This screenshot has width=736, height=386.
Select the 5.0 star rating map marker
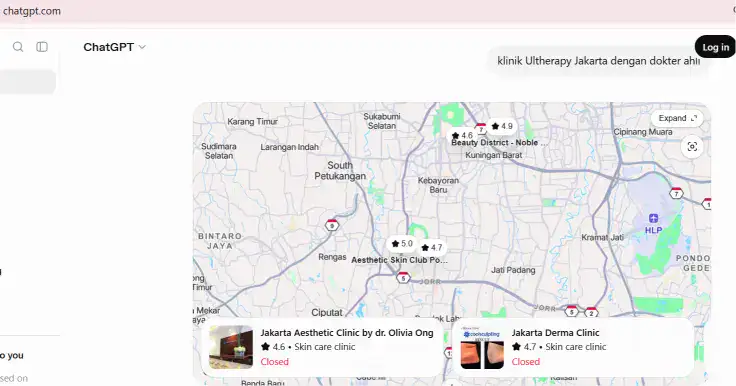[402, 243]
